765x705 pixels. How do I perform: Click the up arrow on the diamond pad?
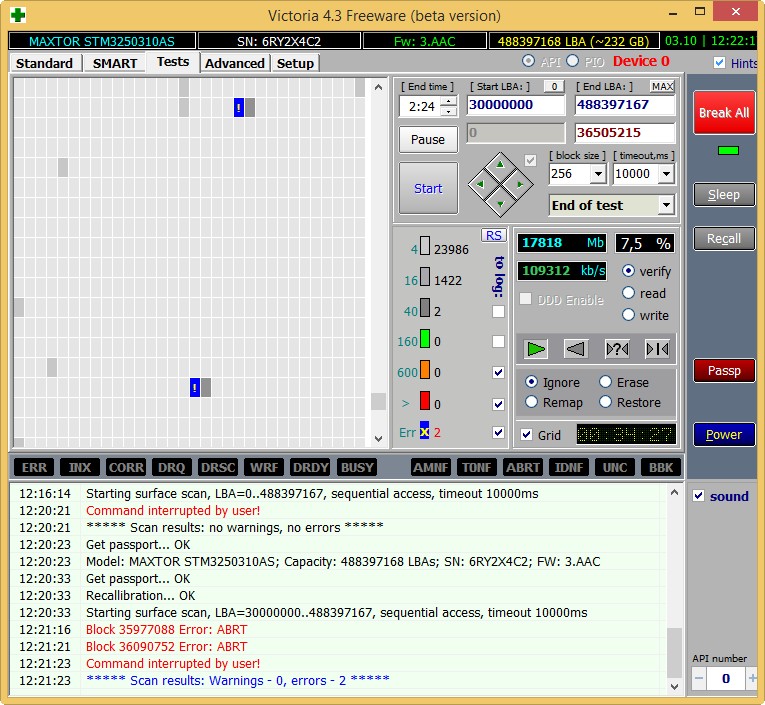coord(501,164)
